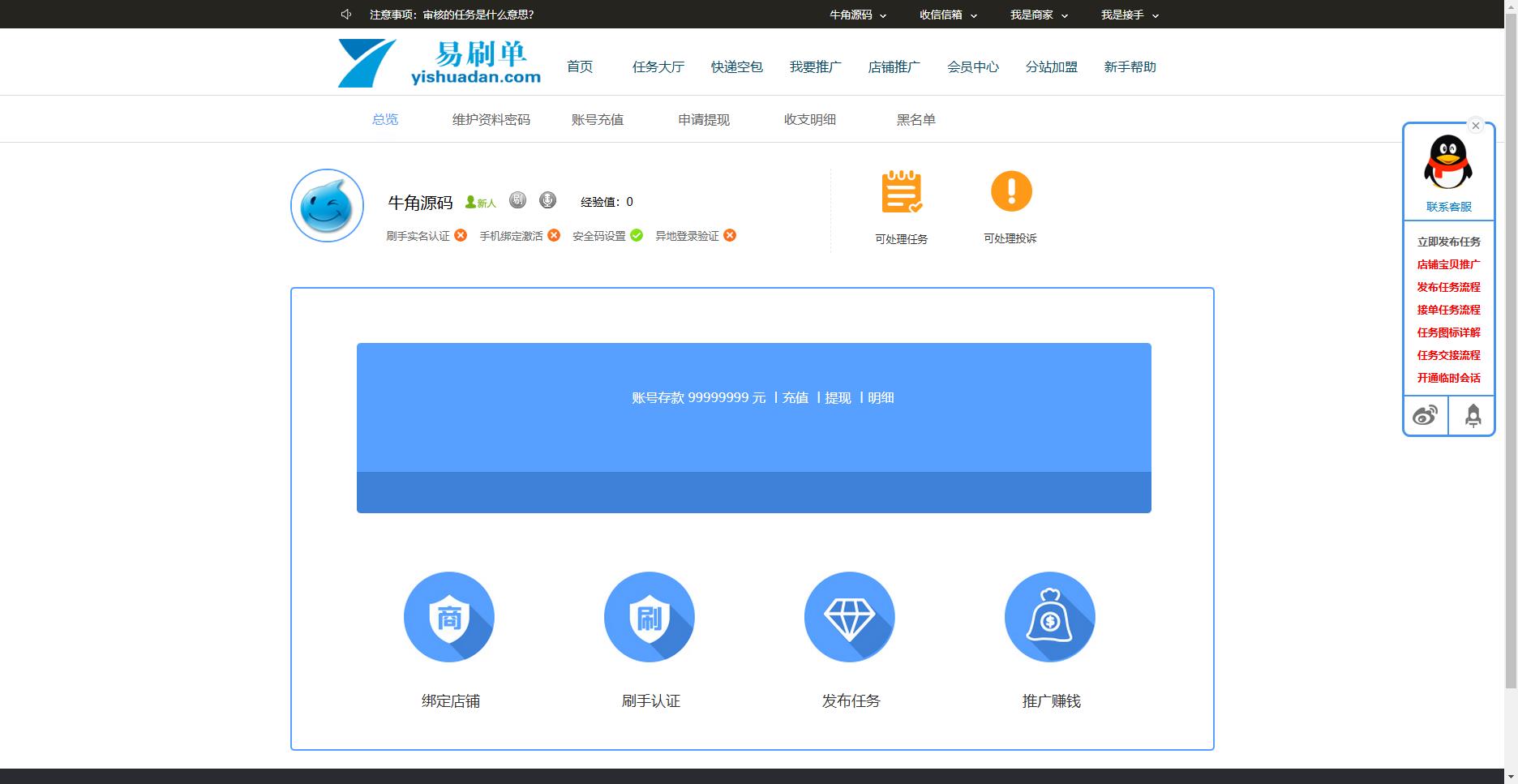Go to 任务大厅 in main navigation
The width and height of the screenshot is (1518, 784).
tap(658, 66)
